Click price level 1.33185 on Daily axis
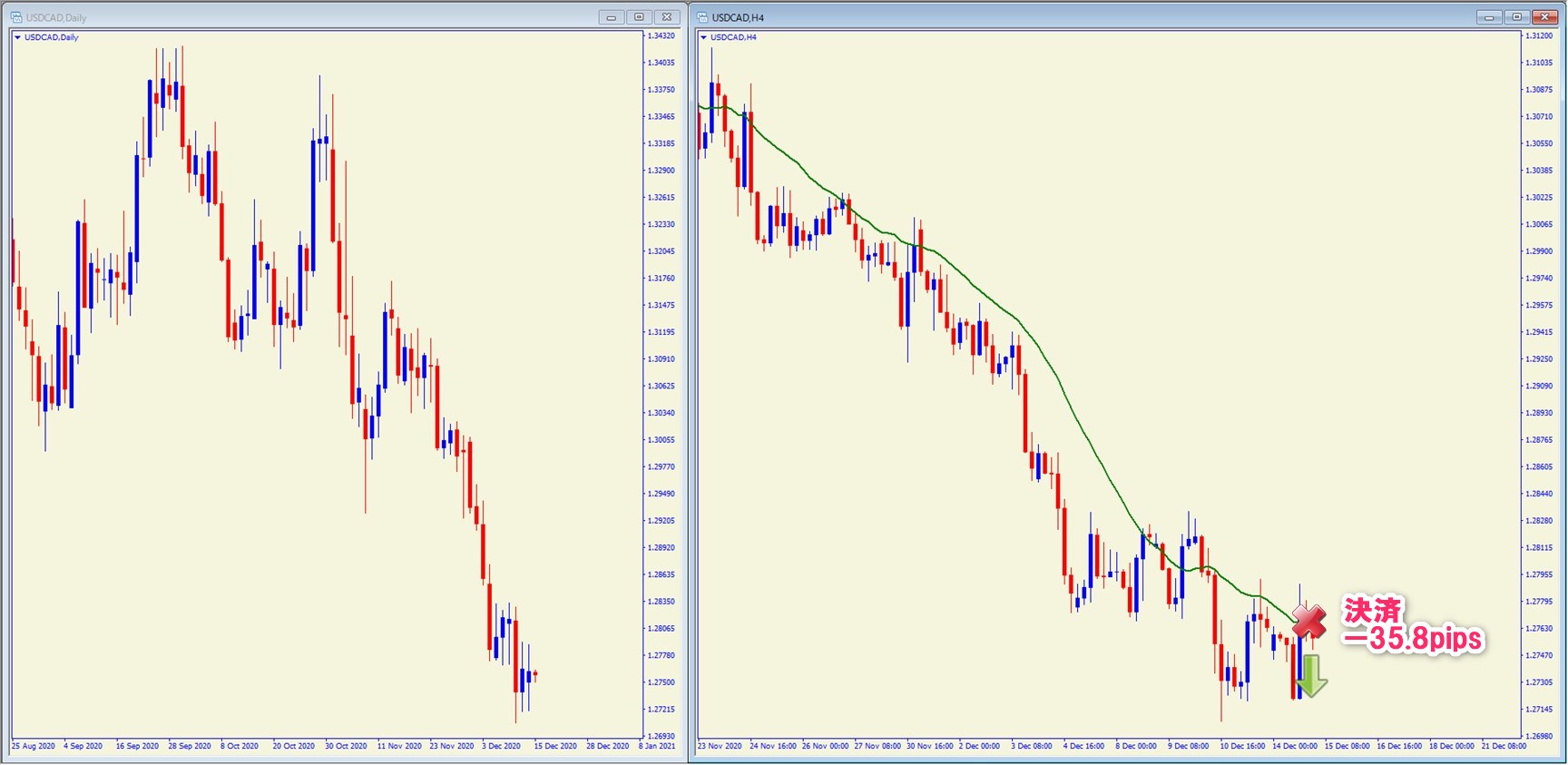Screen dimensions: 1568x765 click(661, 143)
